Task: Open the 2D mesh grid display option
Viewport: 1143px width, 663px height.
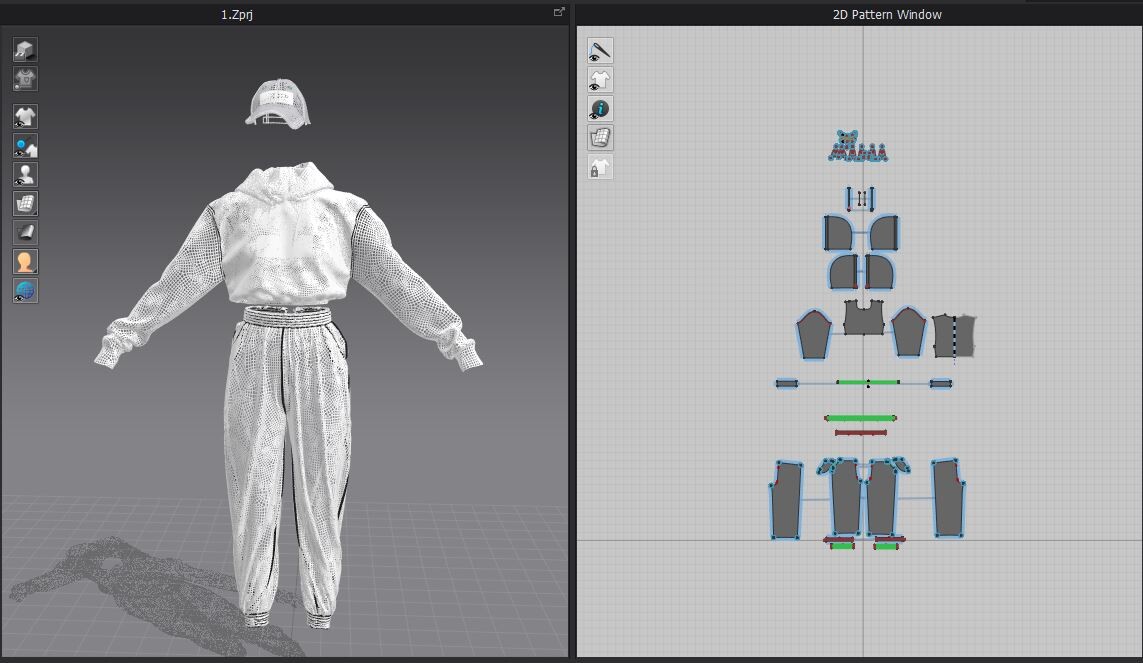Action: pos(600,138)
